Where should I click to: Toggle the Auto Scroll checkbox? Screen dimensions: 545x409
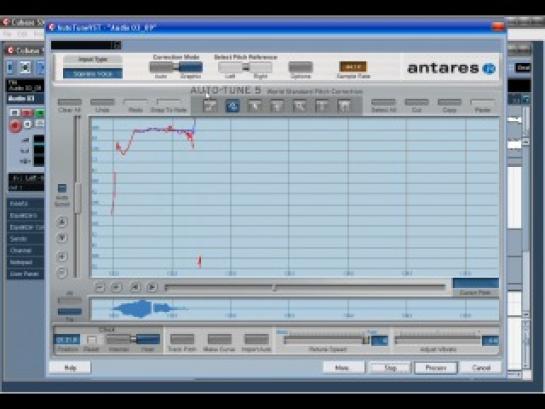(x=62, y=188)
